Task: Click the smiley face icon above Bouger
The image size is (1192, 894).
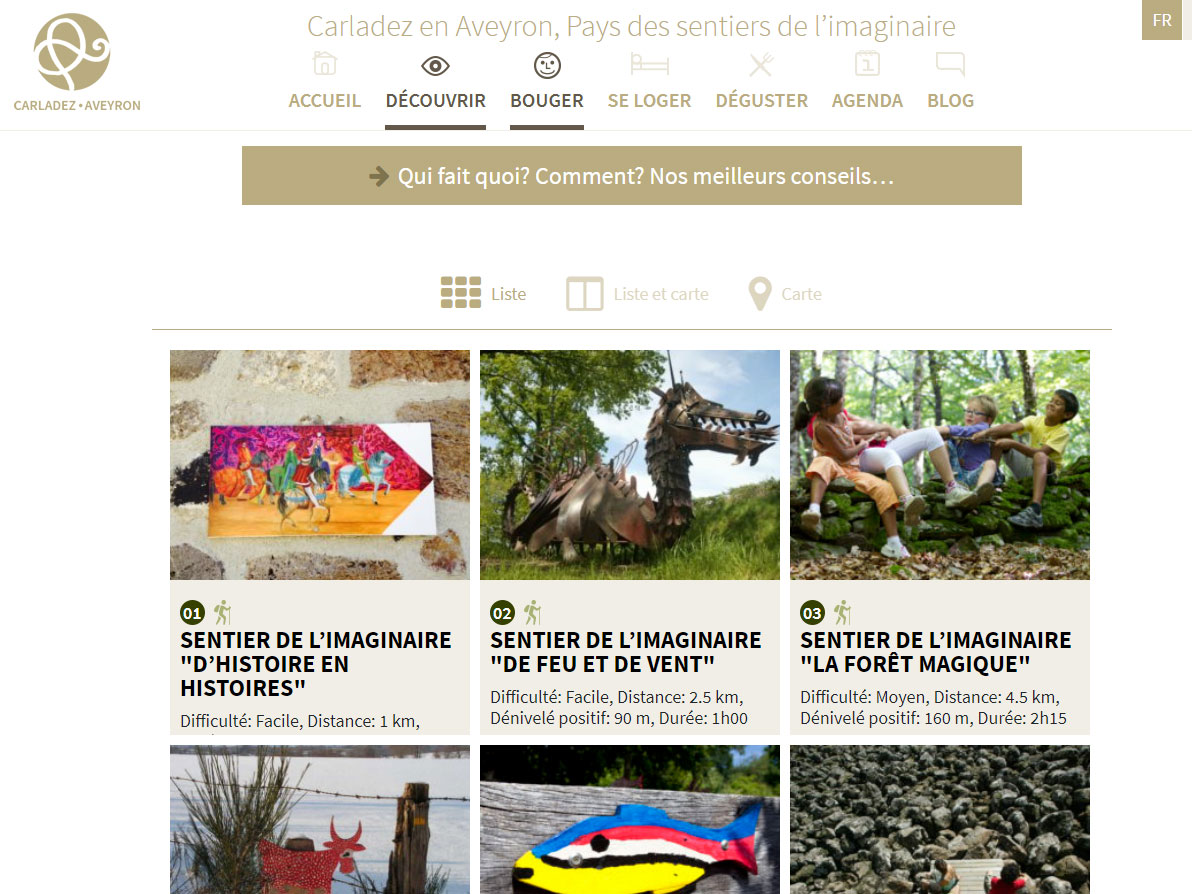Action: [x=547, y=65]
